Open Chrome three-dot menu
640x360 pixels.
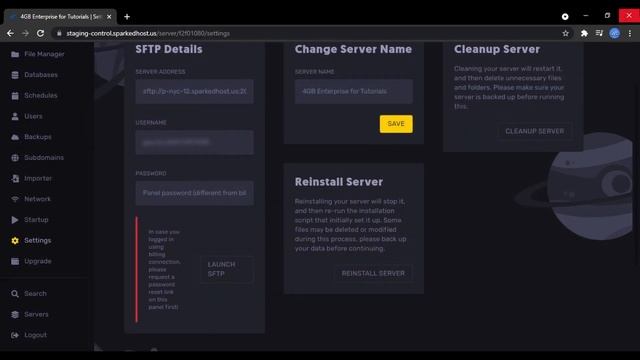coord(630,33)
